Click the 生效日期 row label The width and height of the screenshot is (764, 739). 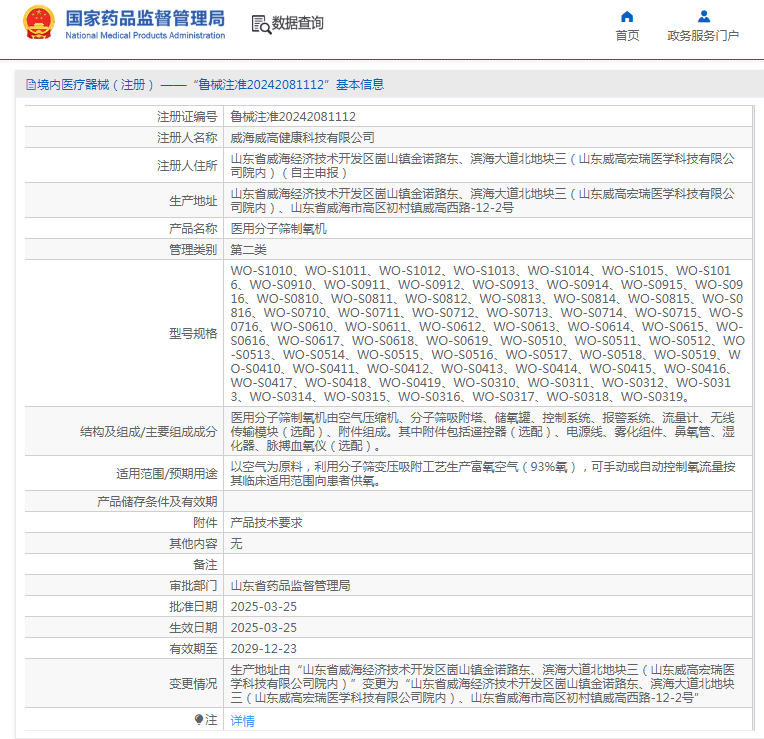tap(193, 628)
